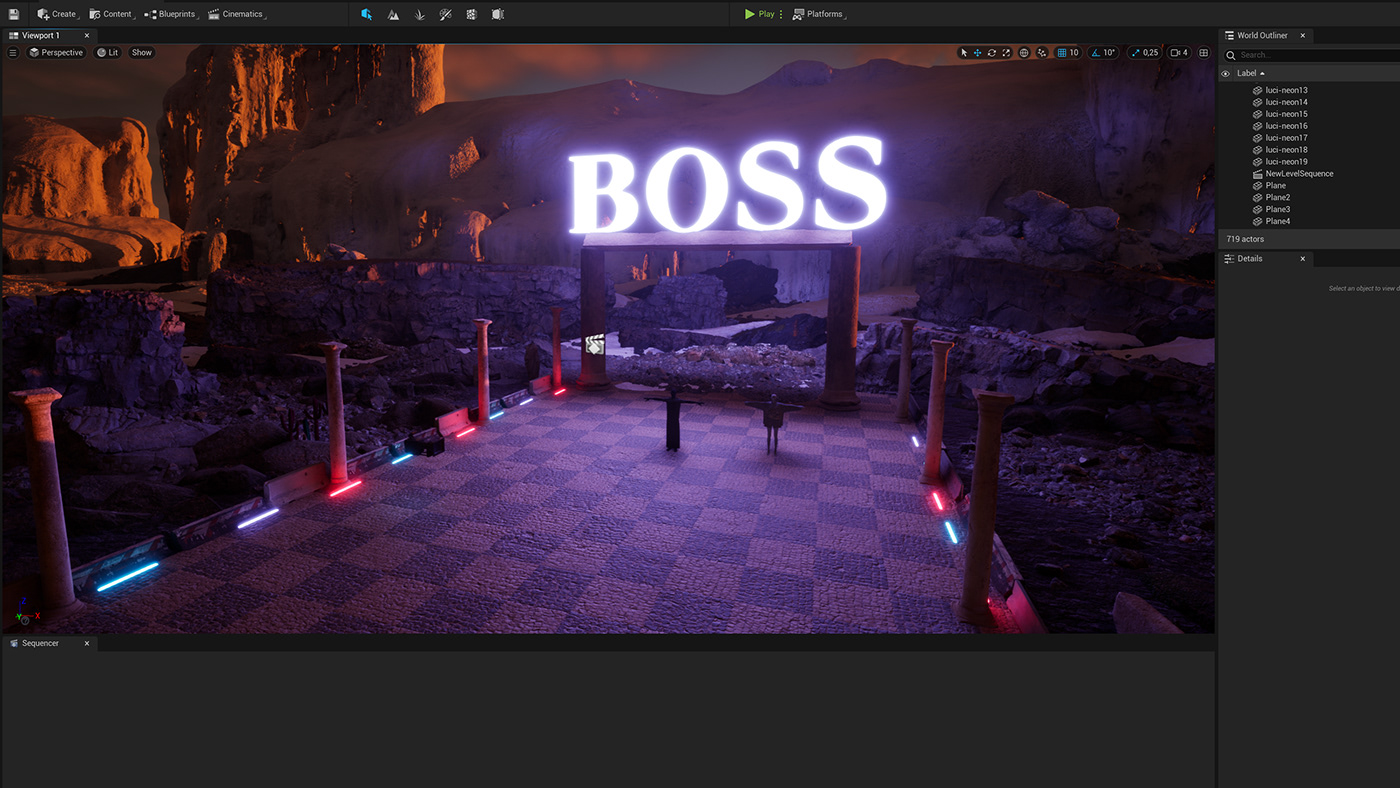Open the Content dropdown menu
This screenshot has width=1400, height=788.
tap(111, 14)
